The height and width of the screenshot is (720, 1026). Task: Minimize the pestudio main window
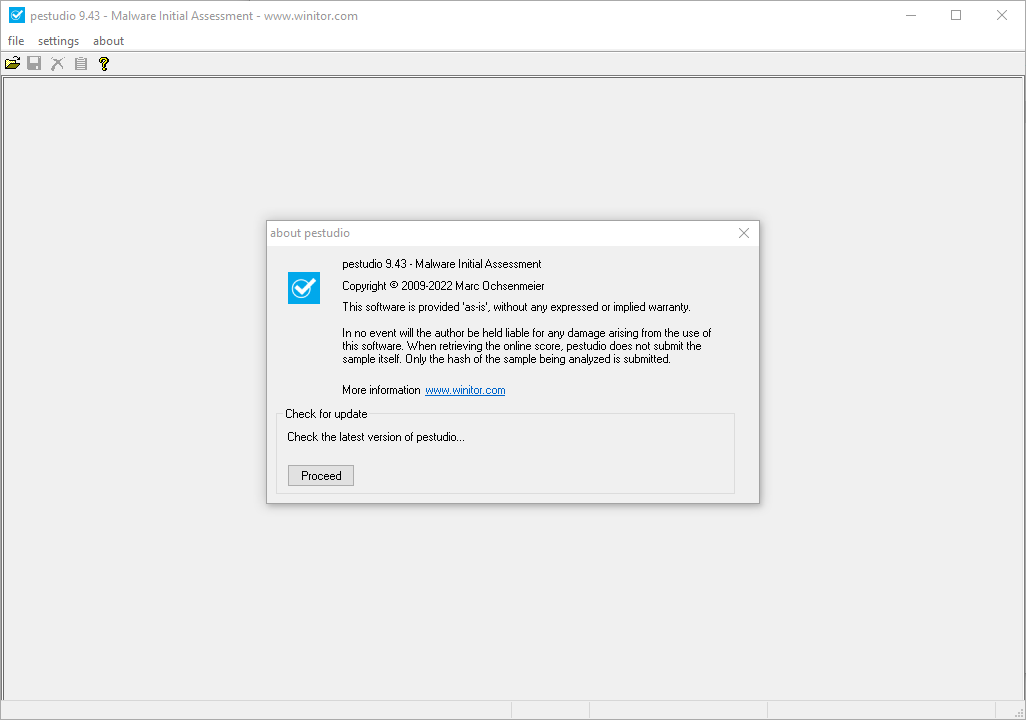point(910,15)
